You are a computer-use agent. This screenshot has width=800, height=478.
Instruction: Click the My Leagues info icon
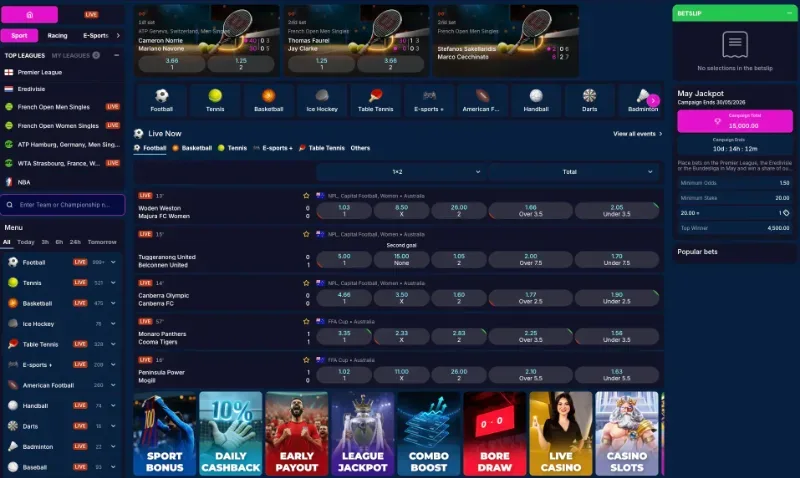point(96,55)
